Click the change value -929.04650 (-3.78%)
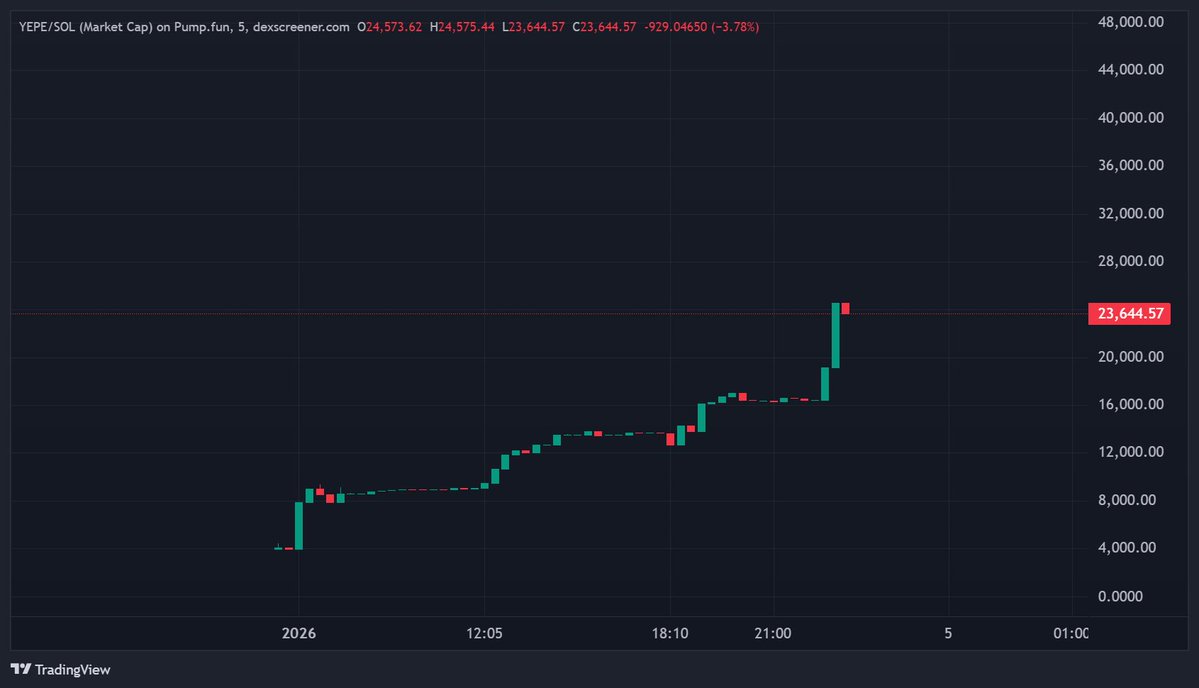1199x688 pixels. [701, 27]
